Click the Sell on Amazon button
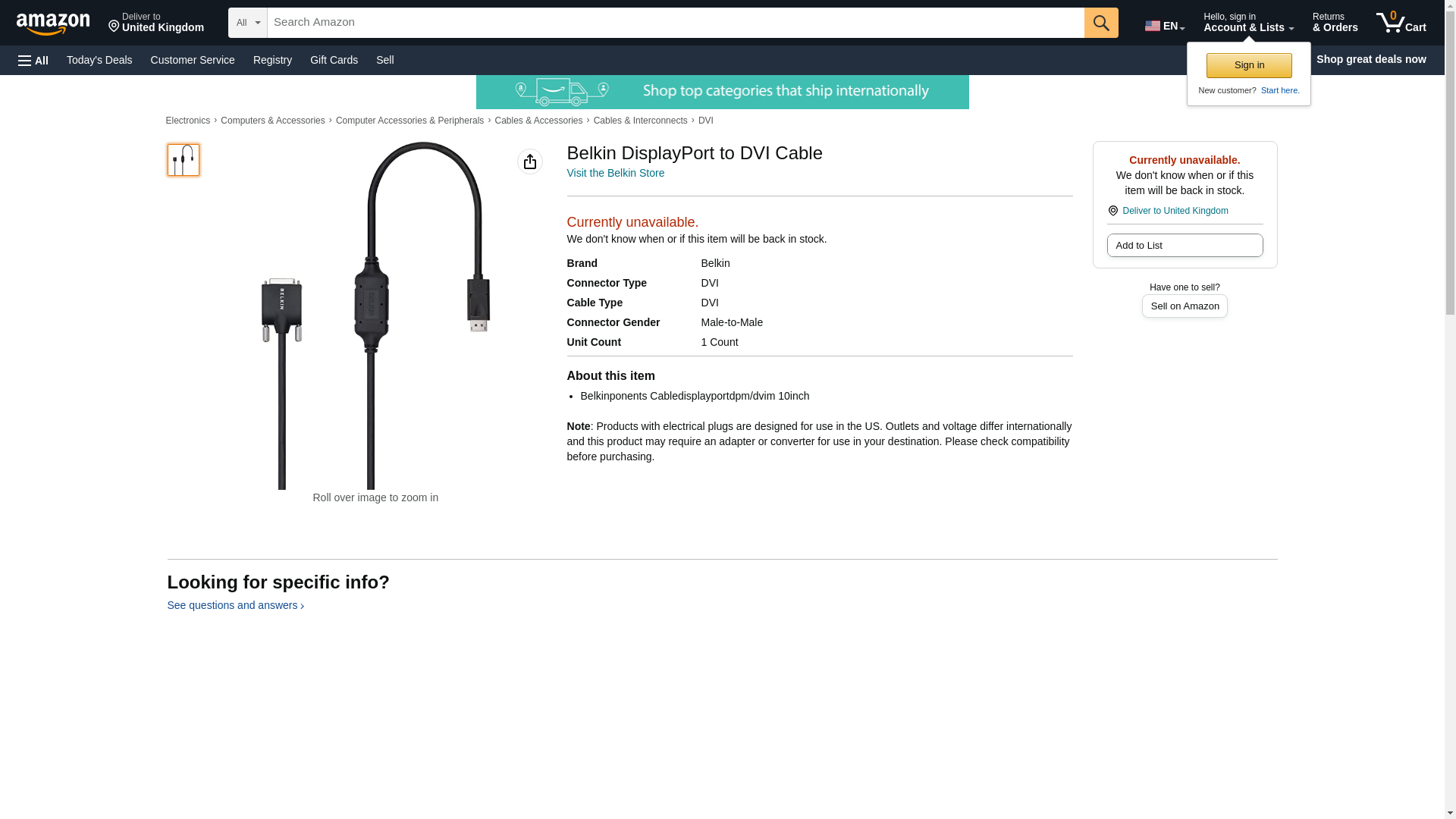 click(x=1185, y=306)
